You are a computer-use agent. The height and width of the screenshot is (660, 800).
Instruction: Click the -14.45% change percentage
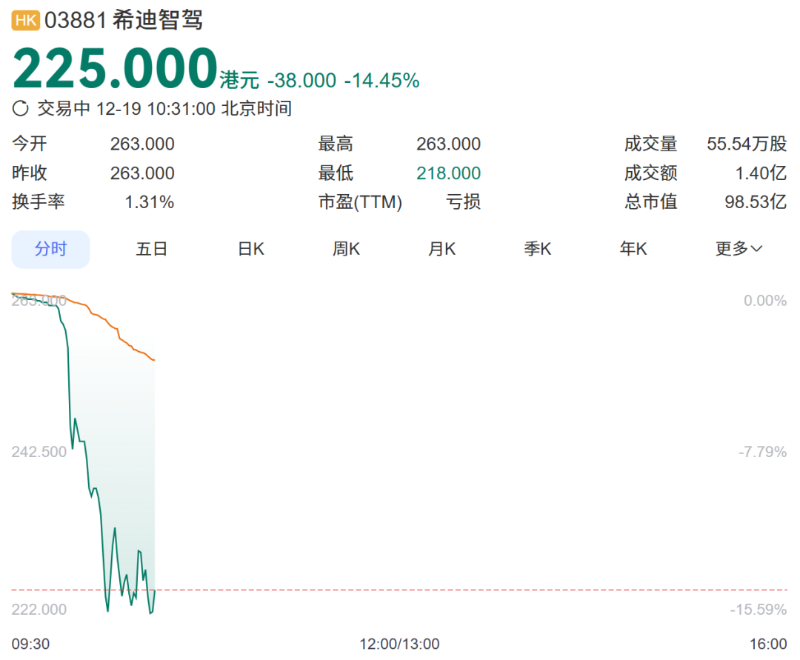click(382, 80)
